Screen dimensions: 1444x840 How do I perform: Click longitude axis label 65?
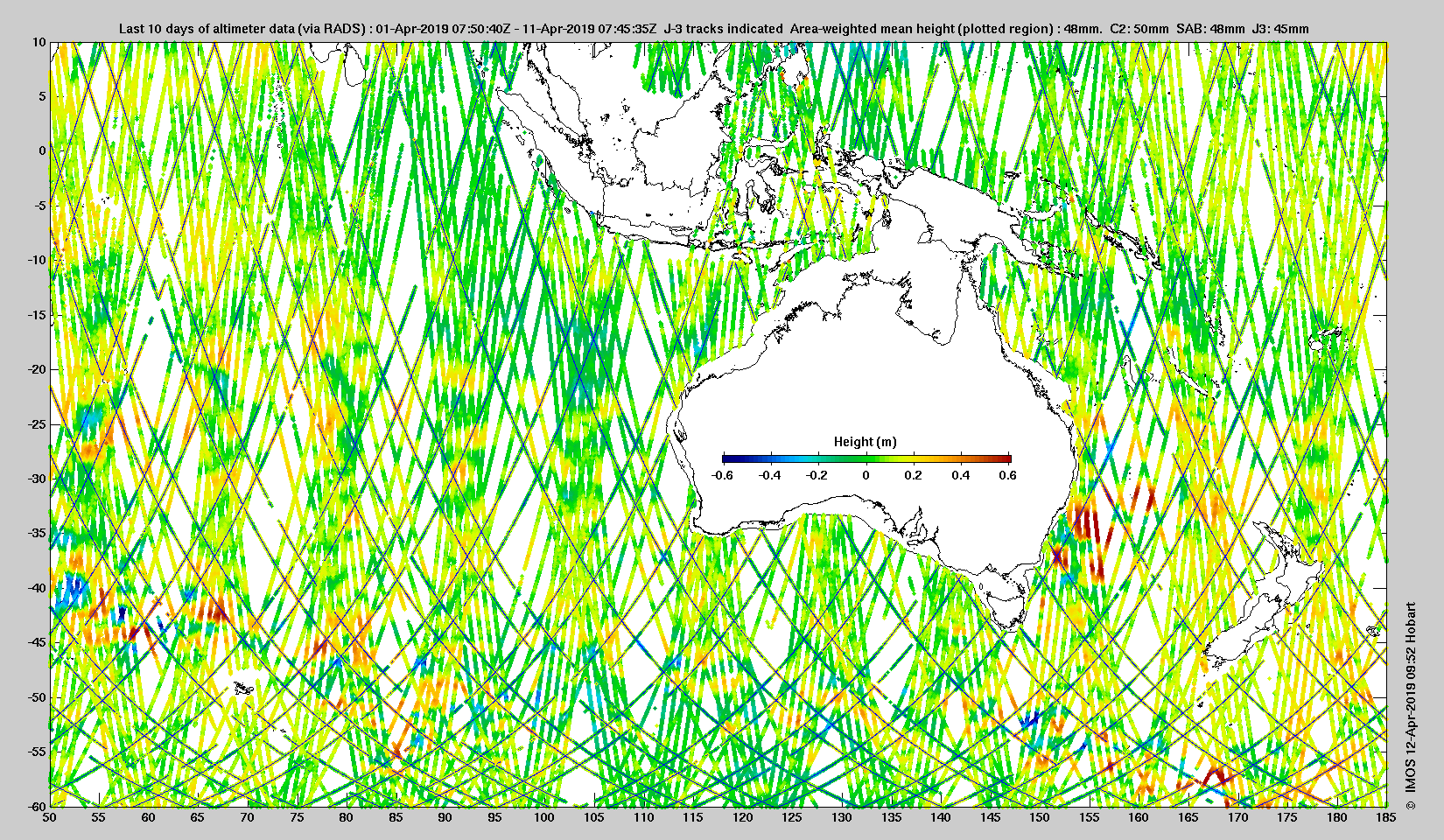point(198,817)
